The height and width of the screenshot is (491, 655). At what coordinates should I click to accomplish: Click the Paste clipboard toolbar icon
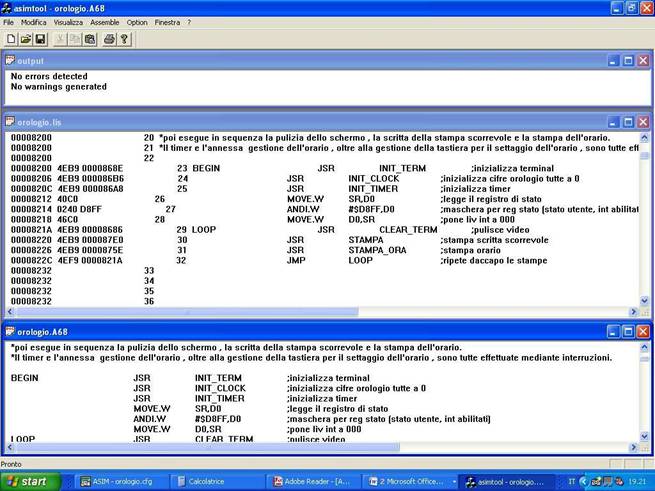(x=91, y=39)
